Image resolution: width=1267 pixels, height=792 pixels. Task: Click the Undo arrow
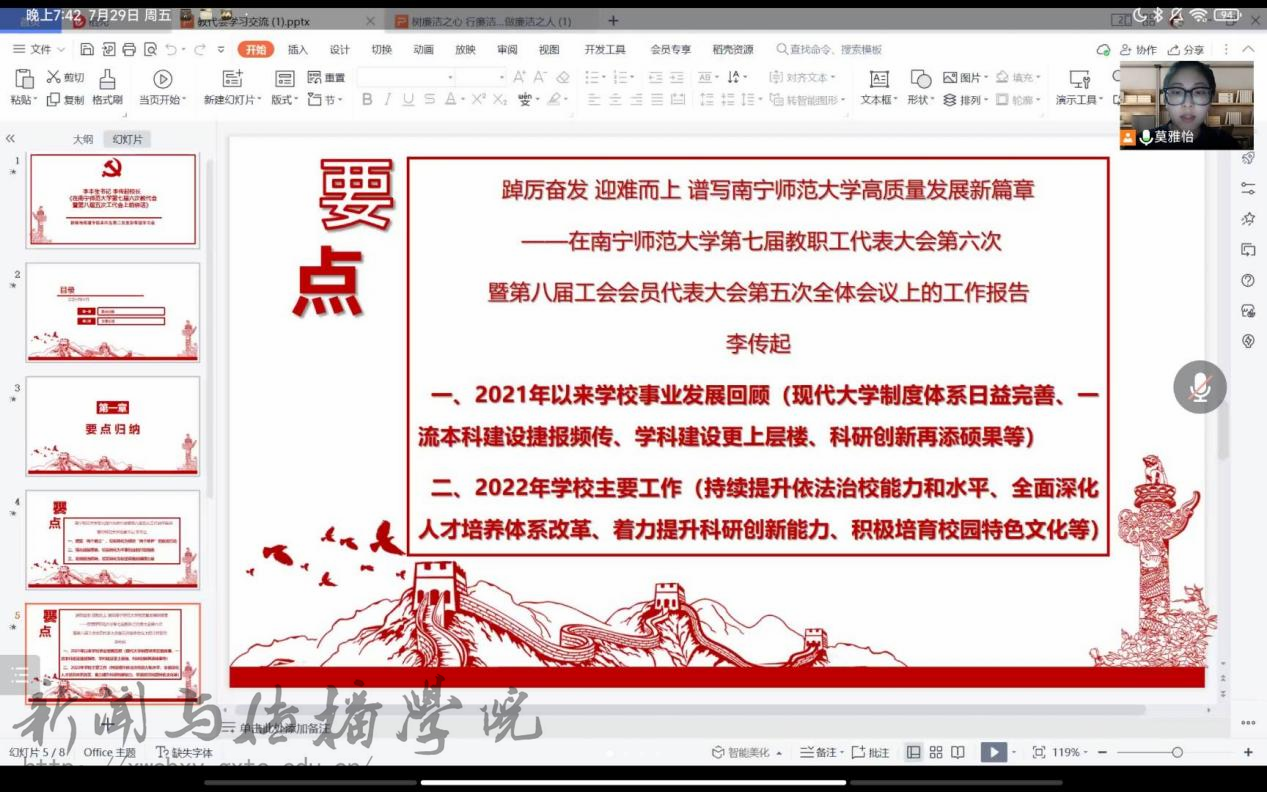(x=171, y=49)
